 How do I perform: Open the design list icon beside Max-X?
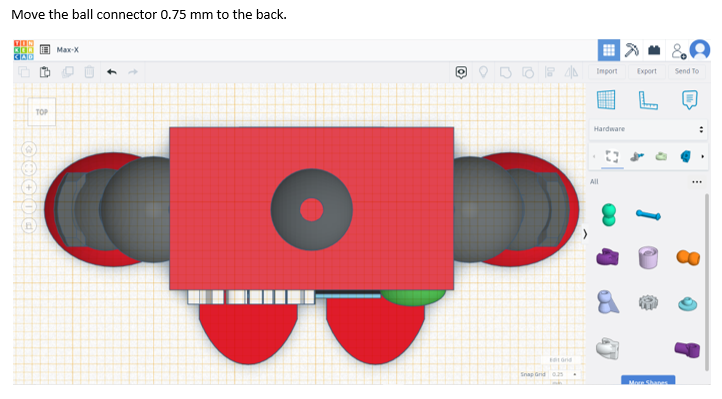point(45,50)
